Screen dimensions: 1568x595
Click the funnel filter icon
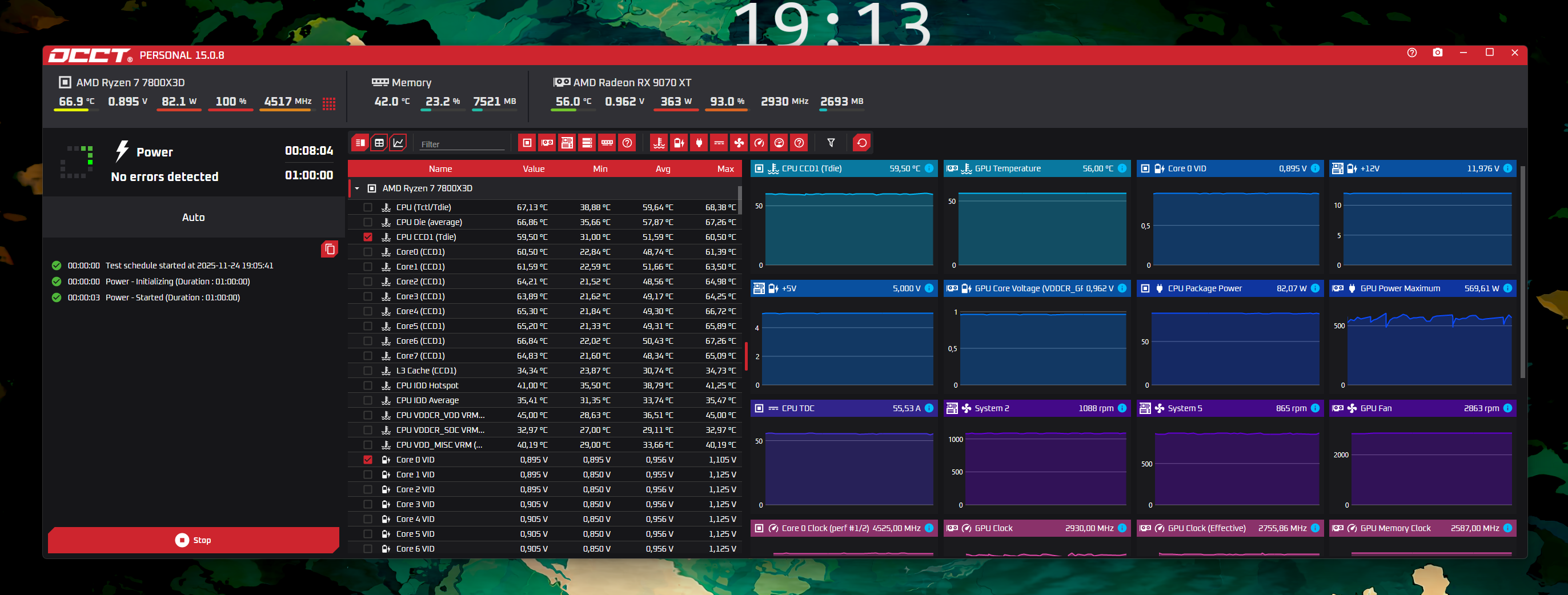tap(831, 143)
